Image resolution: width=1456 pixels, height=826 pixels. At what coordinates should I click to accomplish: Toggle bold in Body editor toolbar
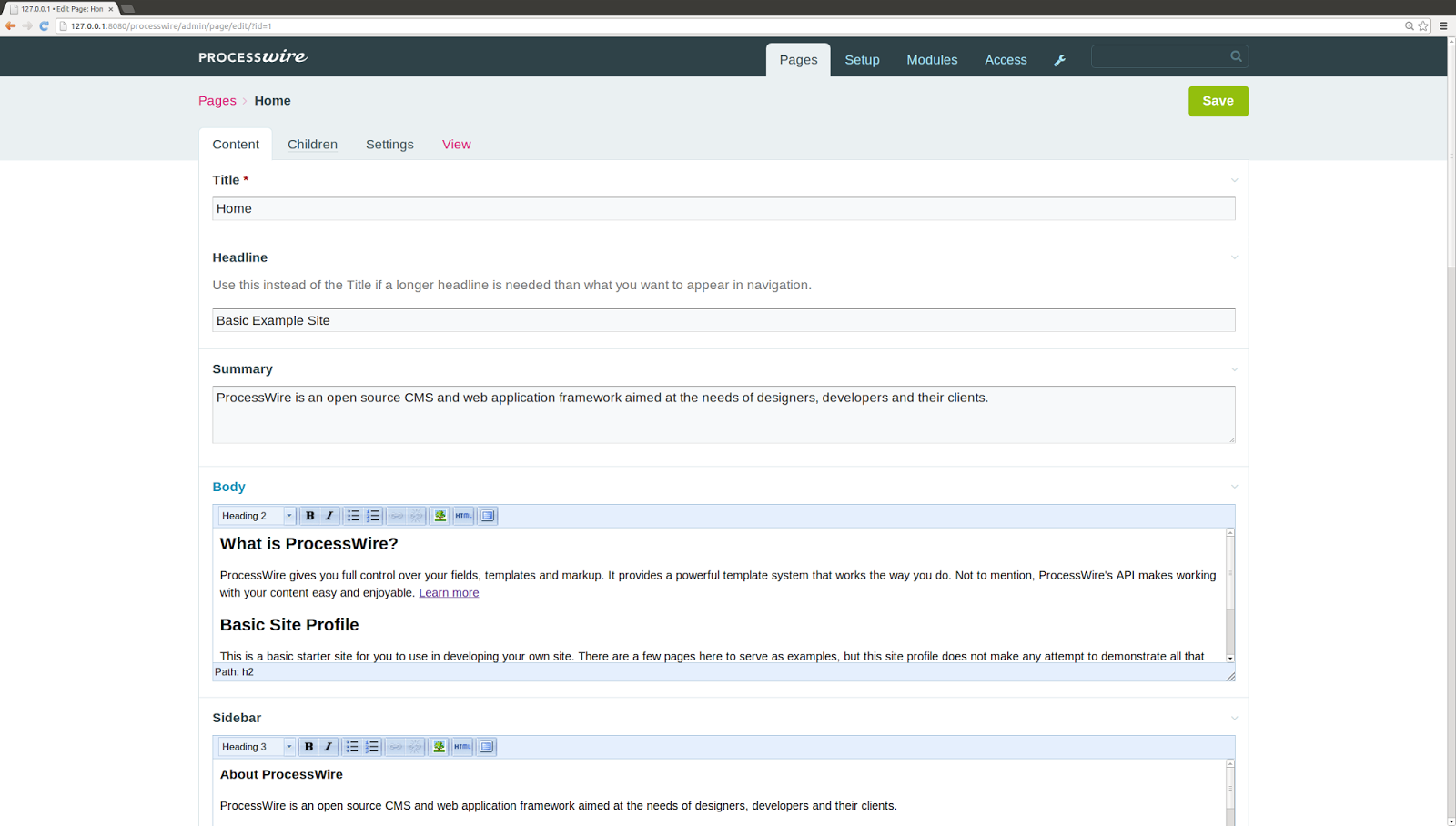(x=309, y=516)
